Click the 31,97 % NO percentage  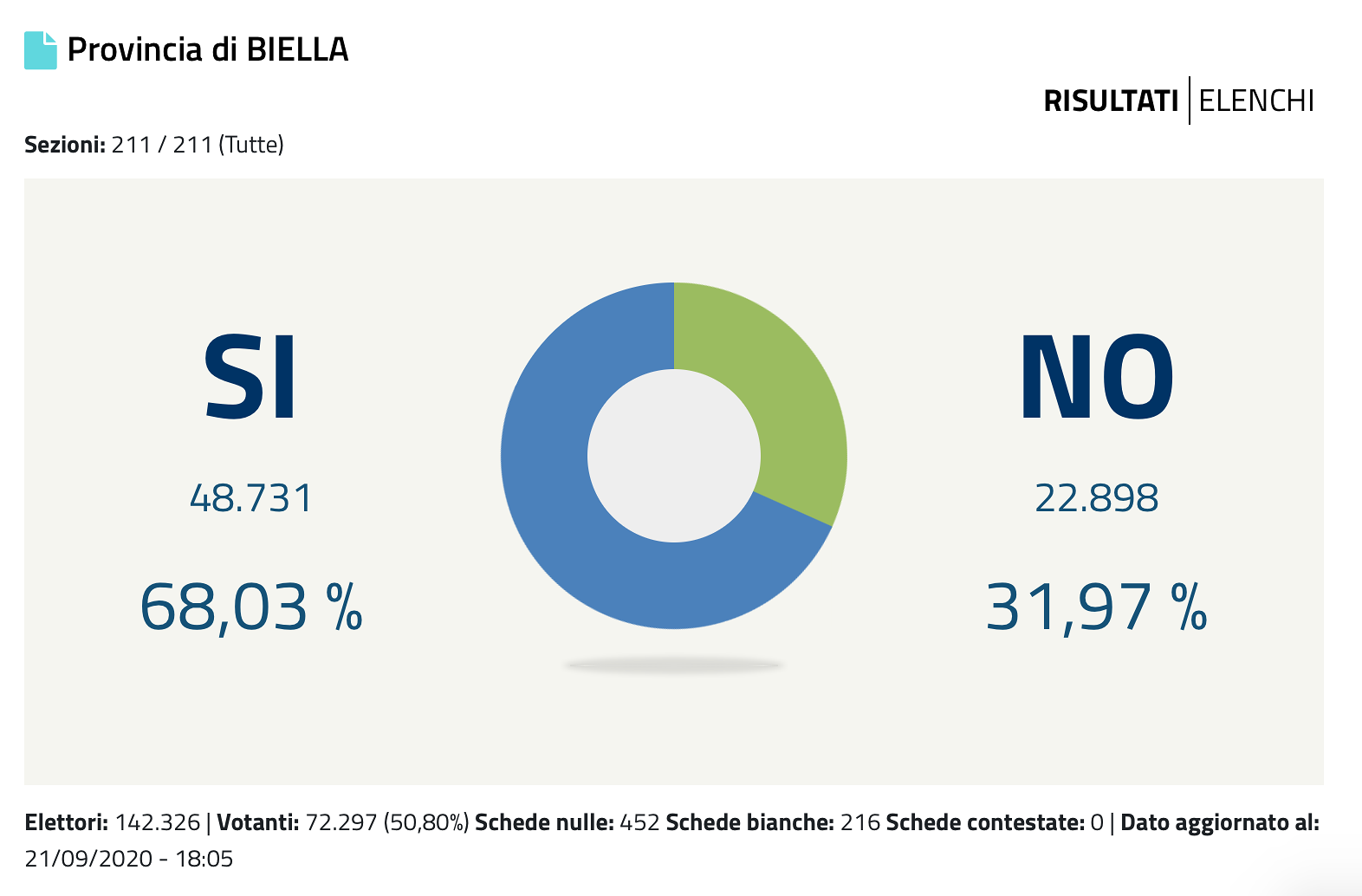pyautogui.click(x=1096, y=607)
